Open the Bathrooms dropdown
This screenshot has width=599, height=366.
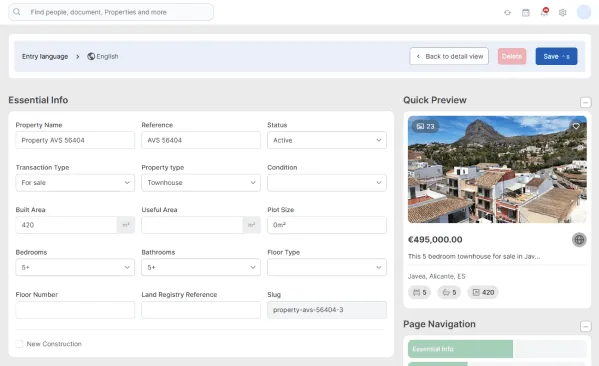tap(201, 267)
